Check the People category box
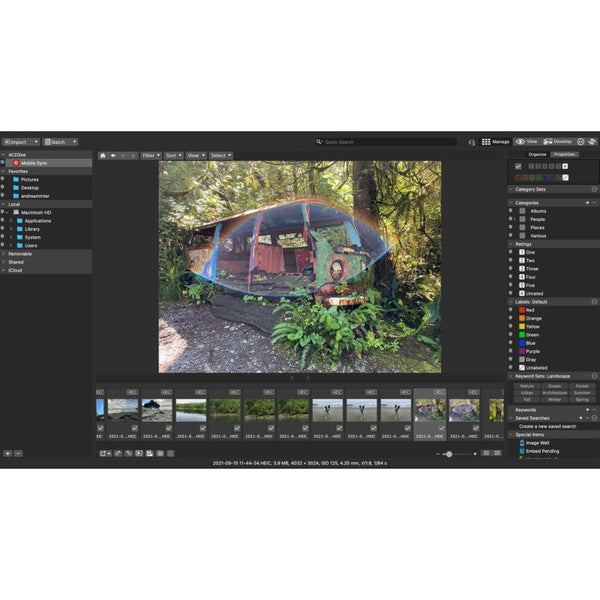Image resolution: width=600 pixels, height=600 pixels. [x=522, y=219]
